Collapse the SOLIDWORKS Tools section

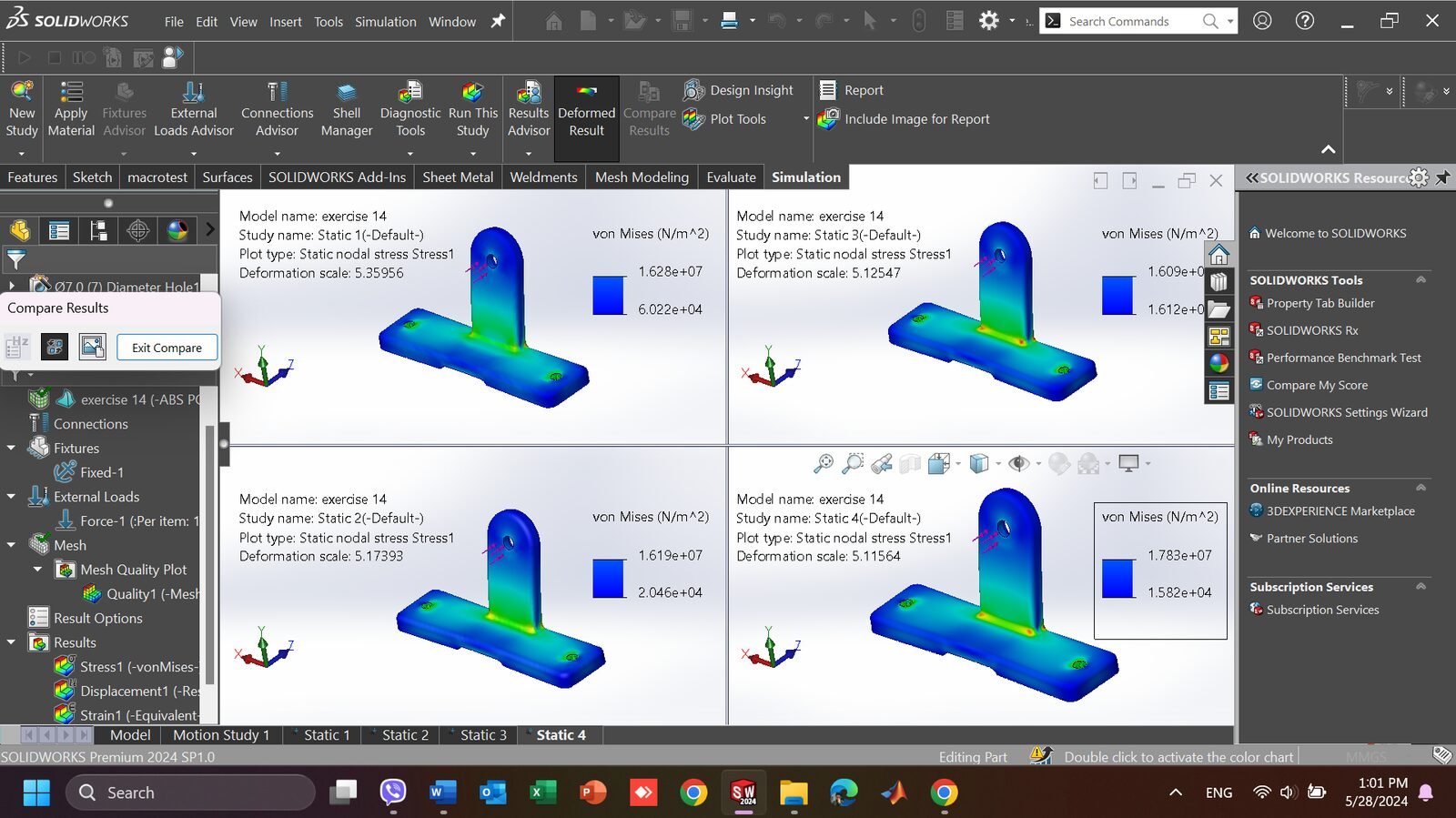(1421, 280)
